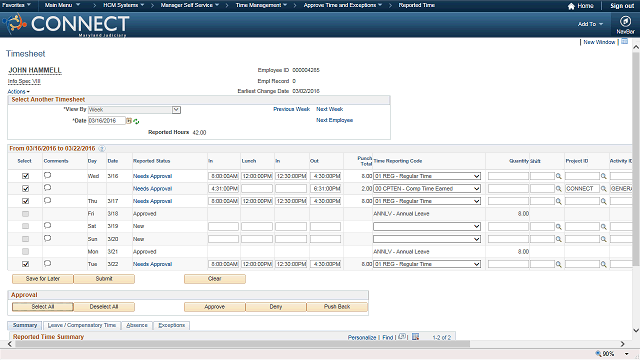Open the Main Menu breadcrumb

point(62,5)
